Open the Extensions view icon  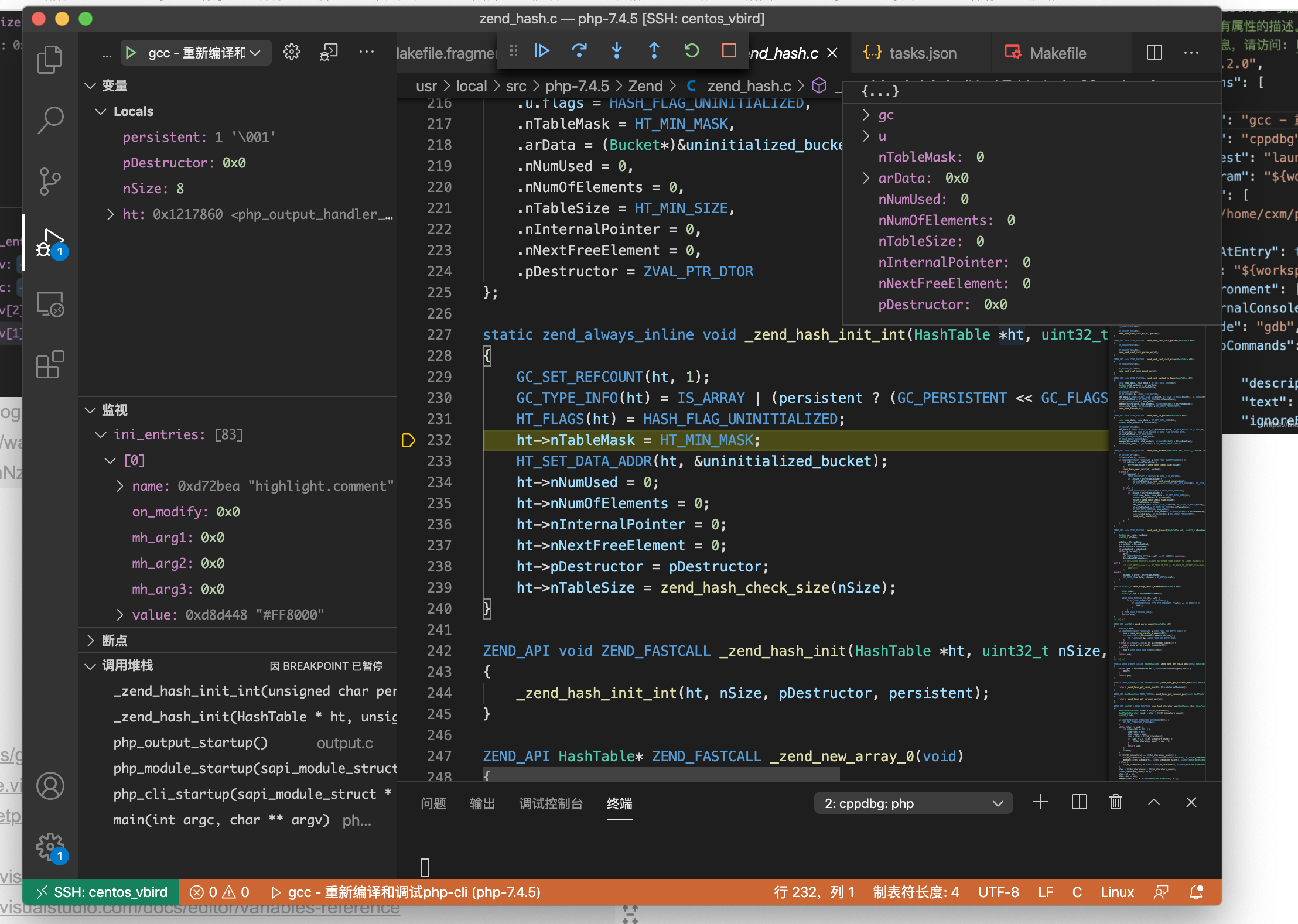[x=50, y=365]
